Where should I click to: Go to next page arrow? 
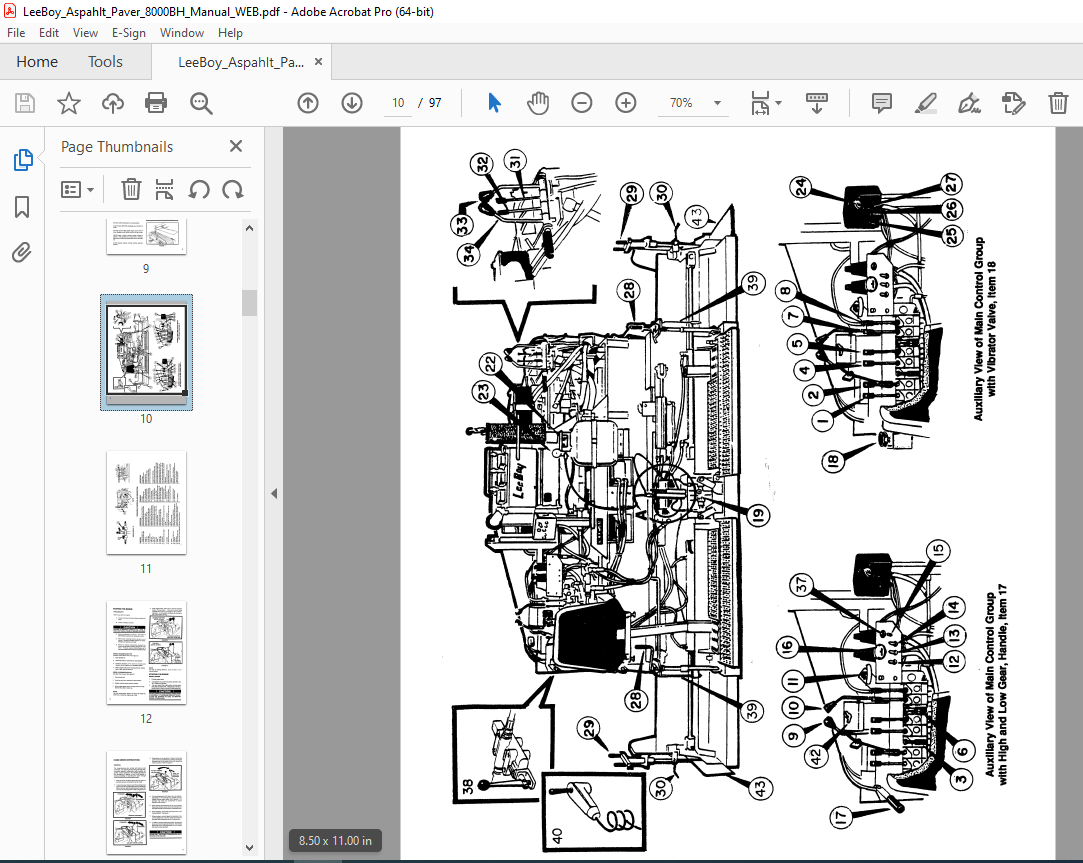(352, 103)
